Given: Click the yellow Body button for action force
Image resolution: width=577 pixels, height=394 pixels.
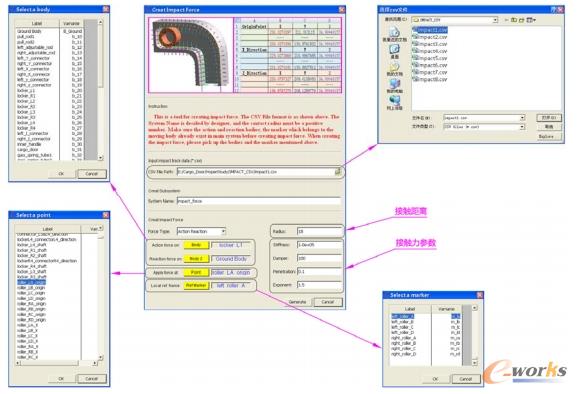Looking at the screenshot, I should click(196, 245).
